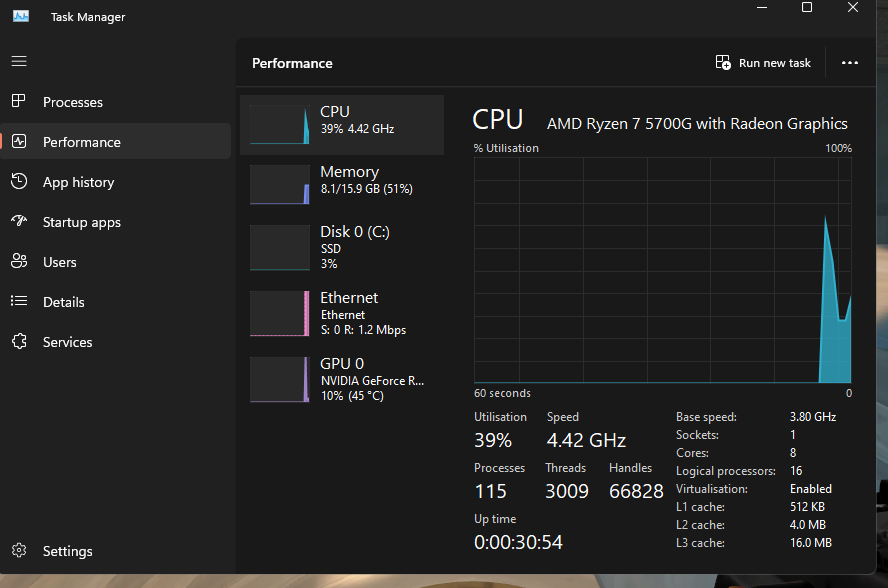Click the L3 cache 16.0 MB value
Screen dimensions: 888x588
[x=811, y=543]
